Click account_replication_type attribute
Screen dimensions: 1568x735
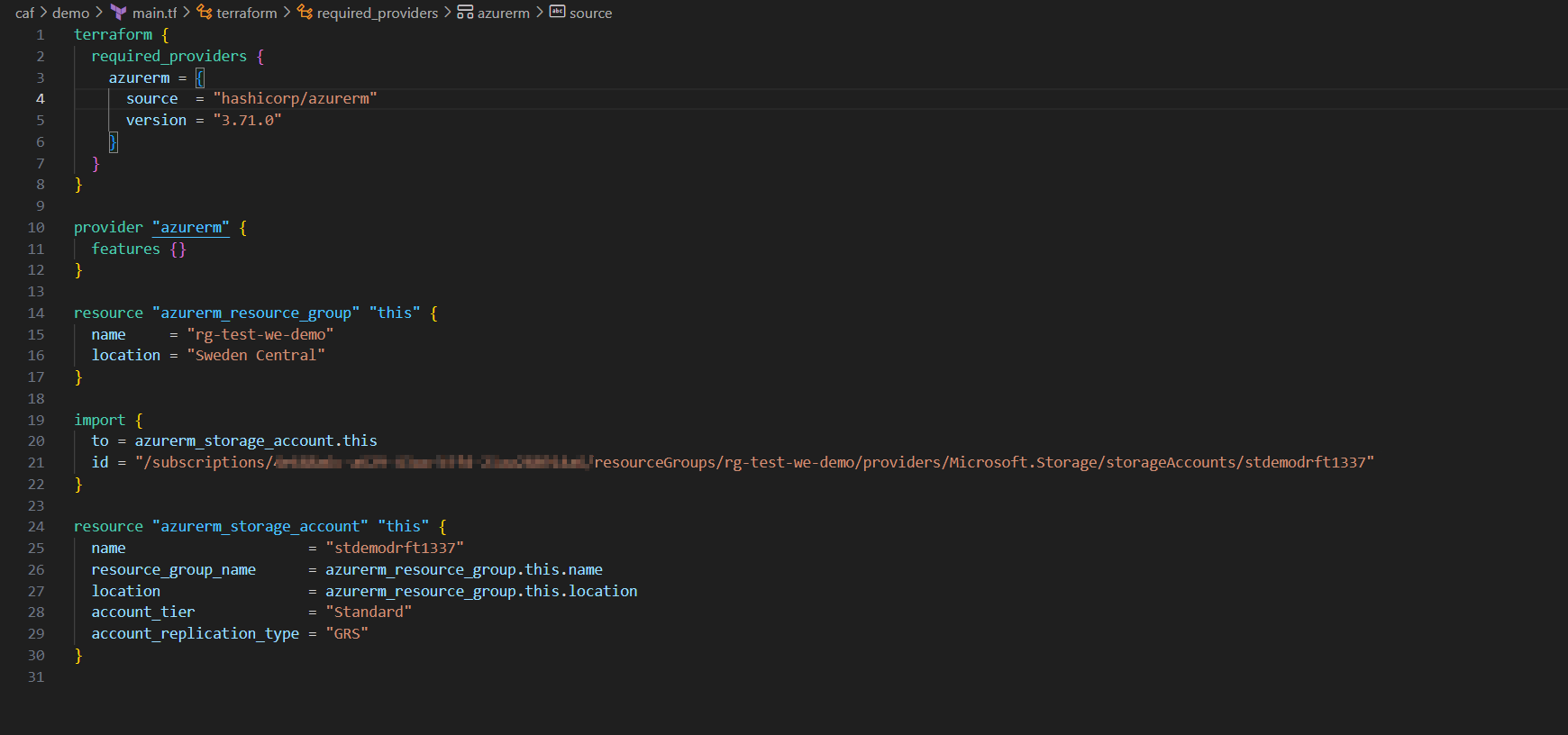195,633
